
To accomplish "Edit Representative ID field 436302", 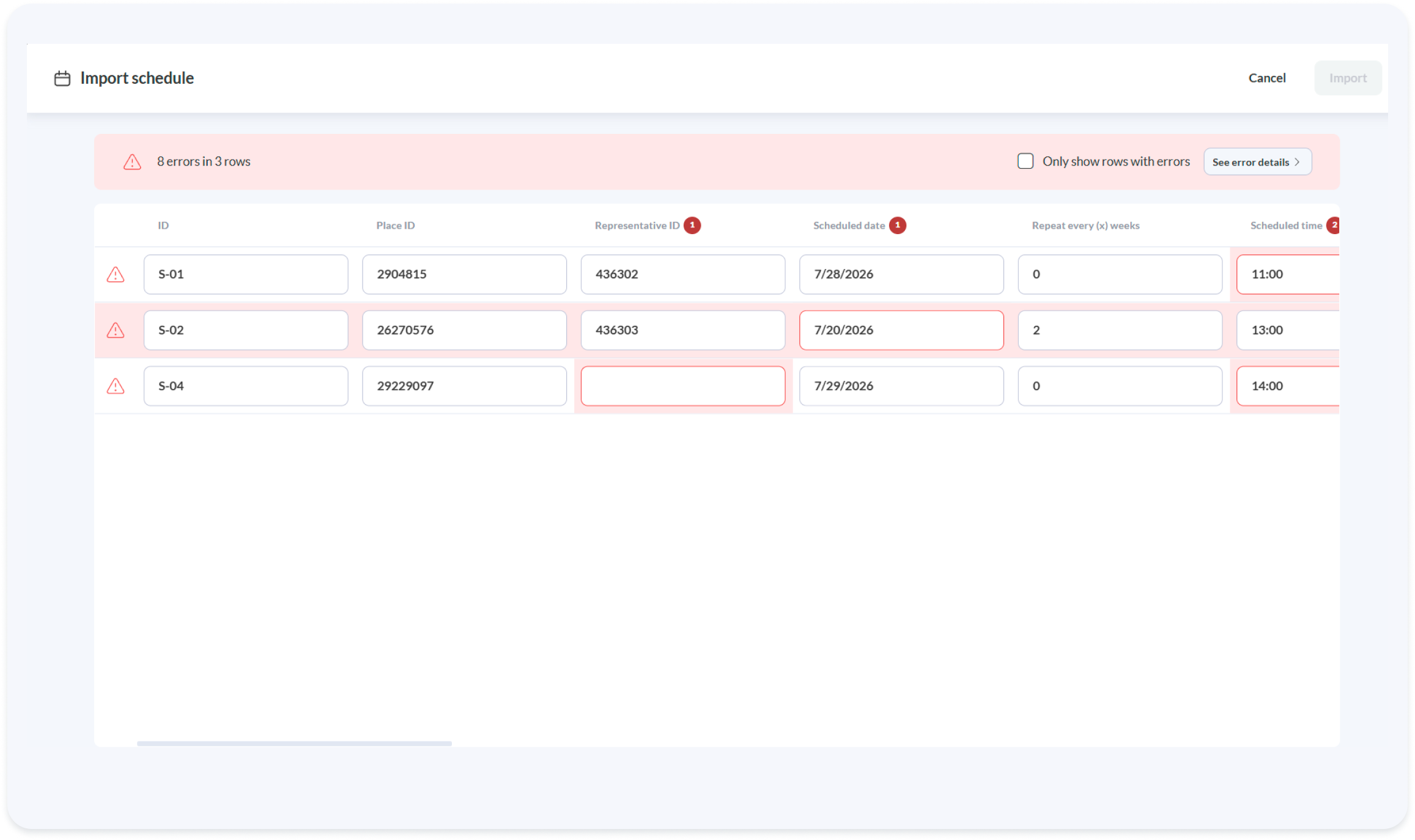I will 683,274.
